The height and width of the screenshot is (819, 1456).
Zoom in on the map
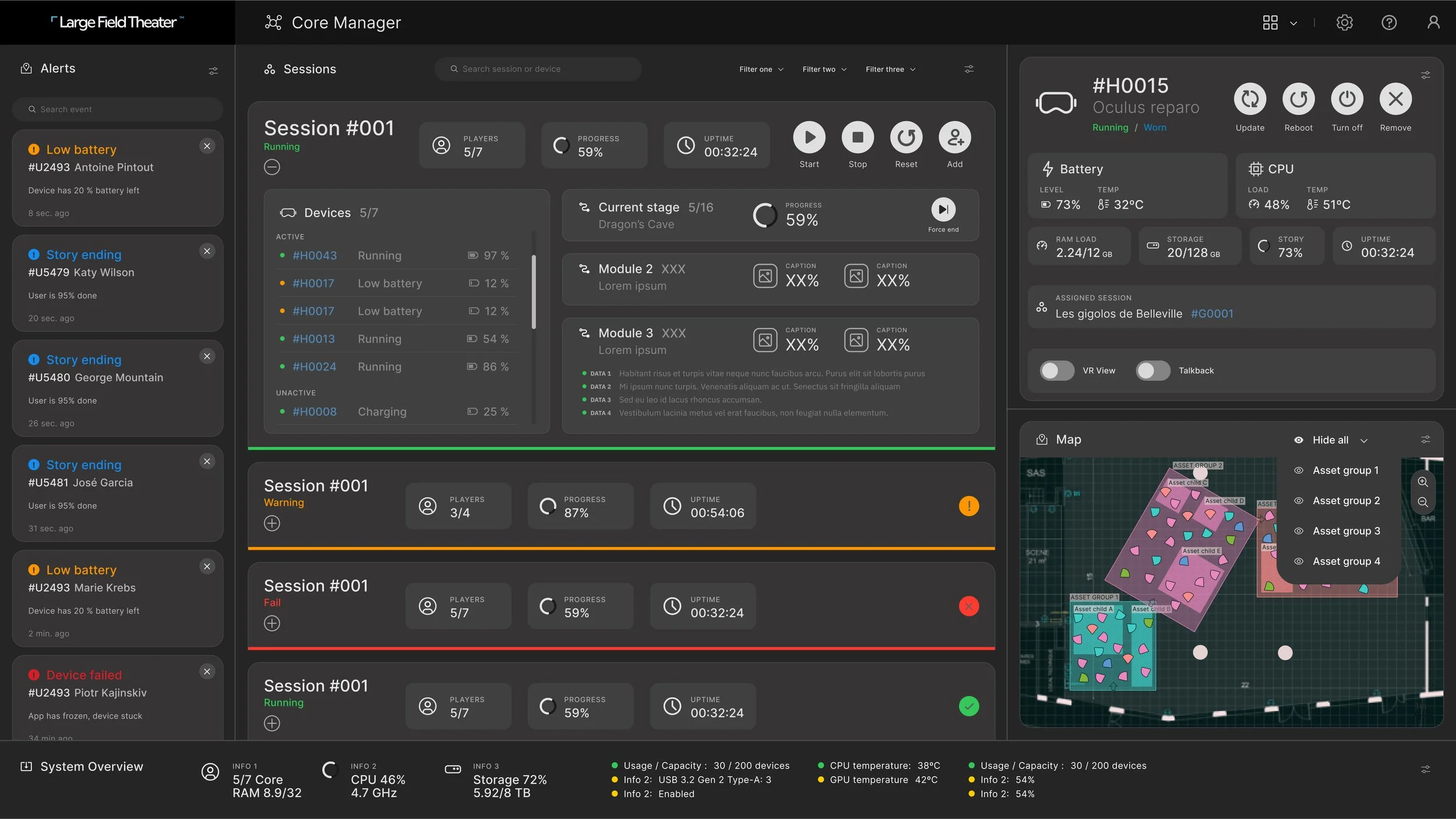(1422, 482)
